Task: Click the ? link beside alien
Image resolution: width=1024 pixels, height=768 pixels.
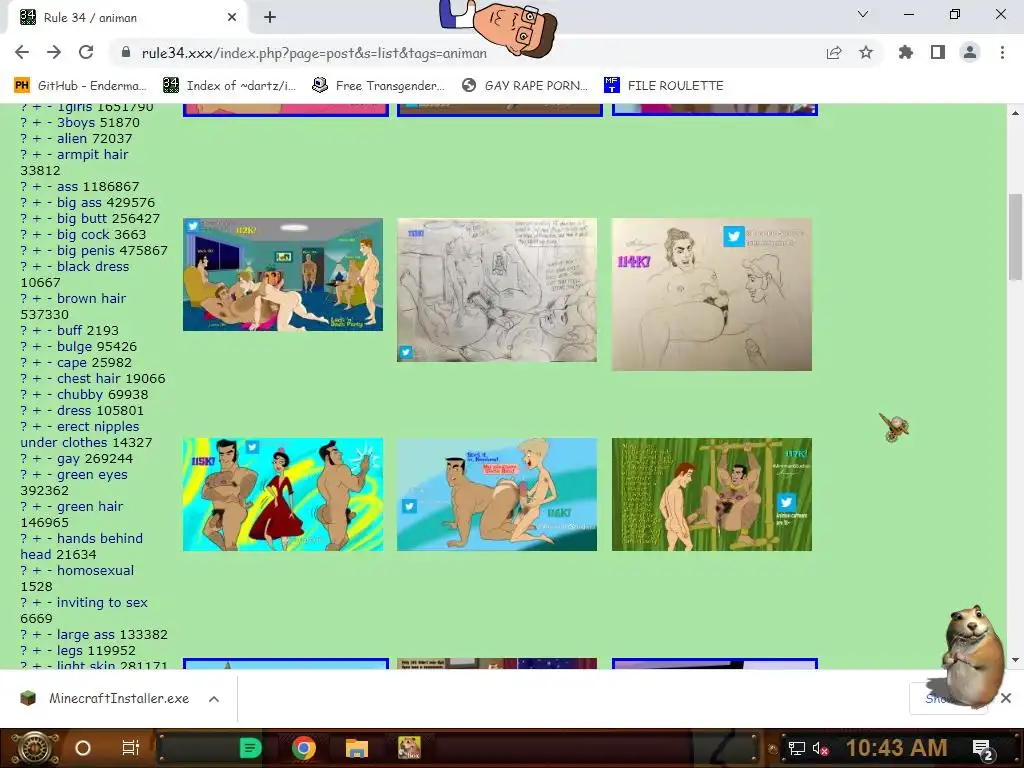Action: coord(24,138)
